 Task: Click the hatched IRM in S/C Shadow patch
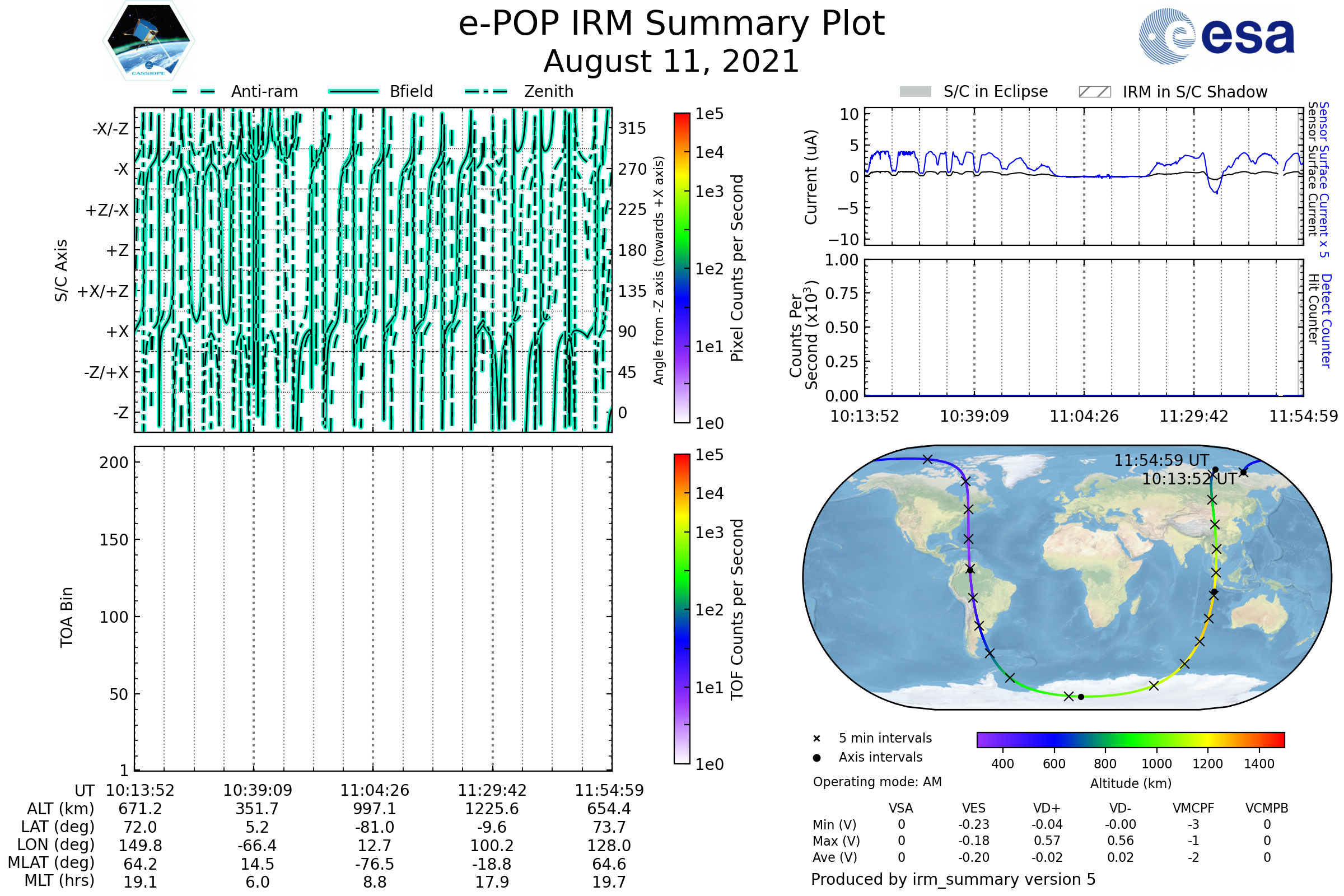(1094, 92)
